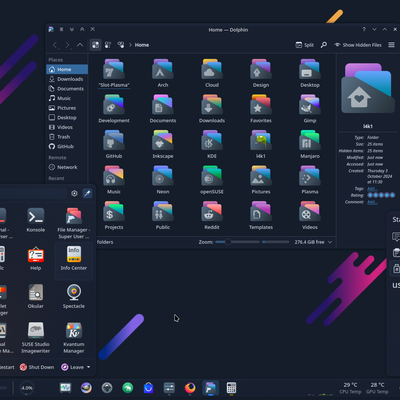This screenshot has height=400, width=400.
Task: Open the Manjaro folder icon
Action: coord(310,140)
